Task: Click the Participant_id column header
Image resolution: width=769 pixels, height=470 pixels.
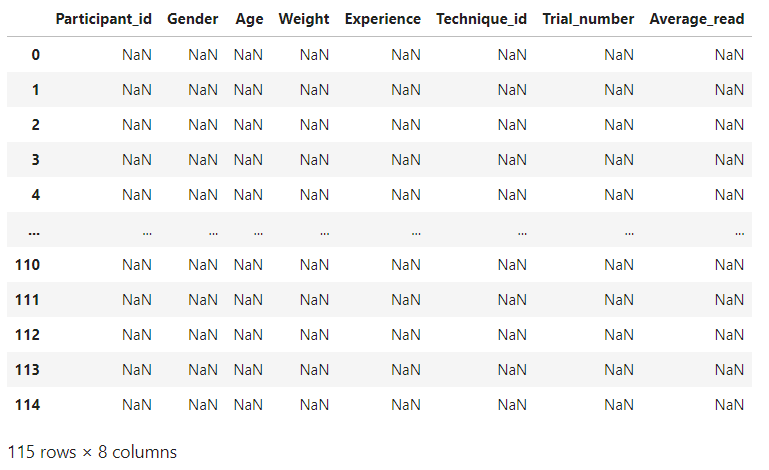Action: tap(104, 19)
